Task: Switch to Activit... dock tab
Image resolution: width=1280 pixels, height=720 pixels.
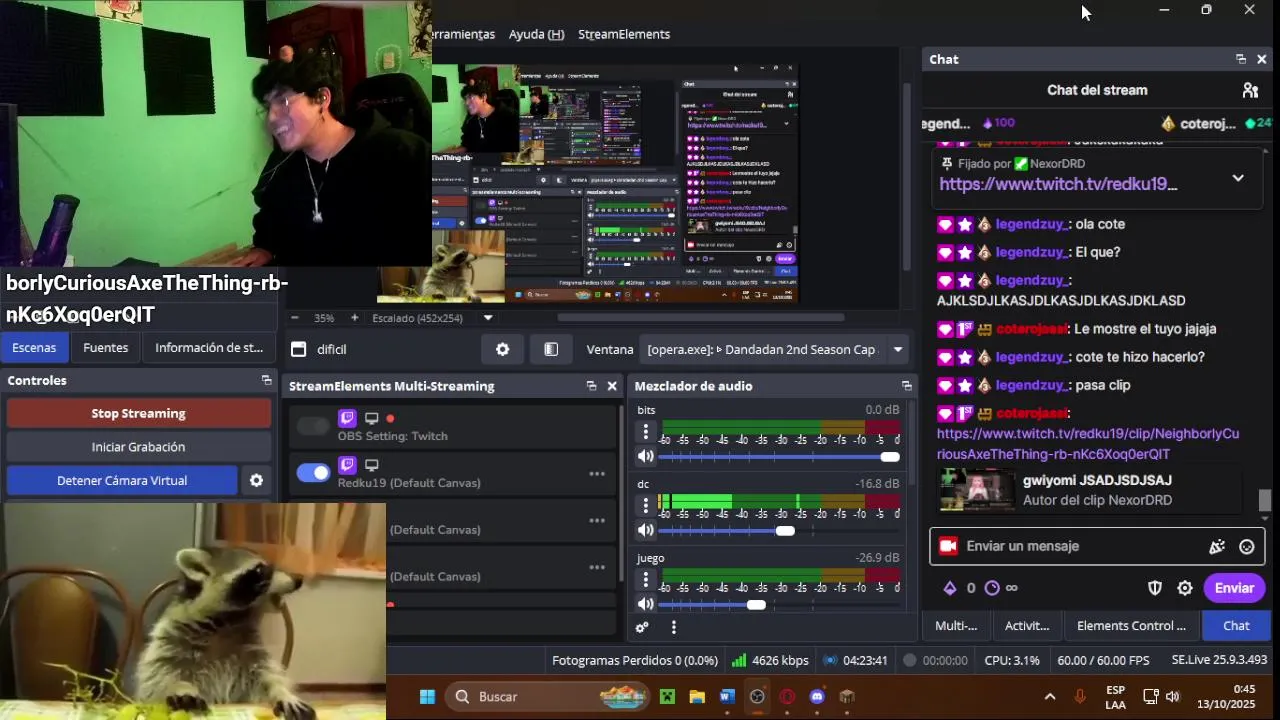Action: point(1027,626)
